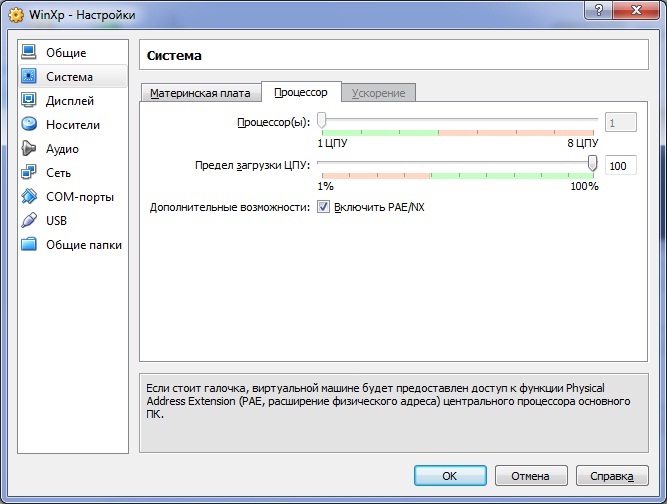Select Аудио in the sidebar
Image resolution: width=667 pixels, height=504 pixels.
click(73, 148)
